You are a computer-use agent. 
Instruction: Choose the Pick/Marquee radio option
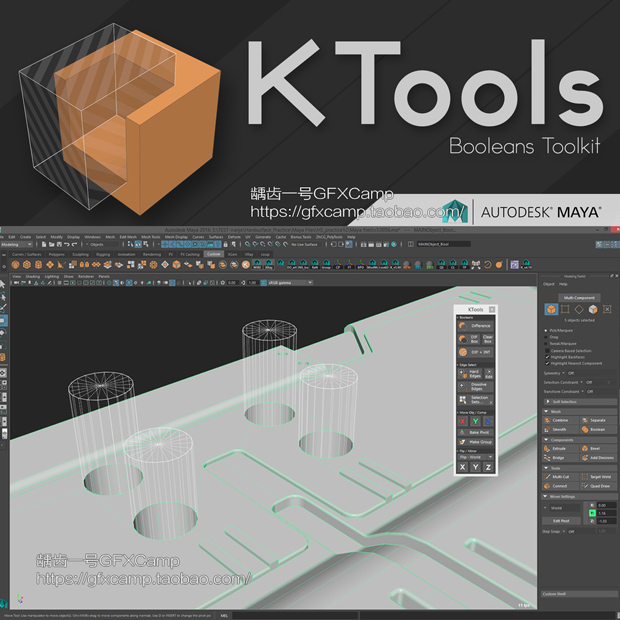click(x=546, y=330)
